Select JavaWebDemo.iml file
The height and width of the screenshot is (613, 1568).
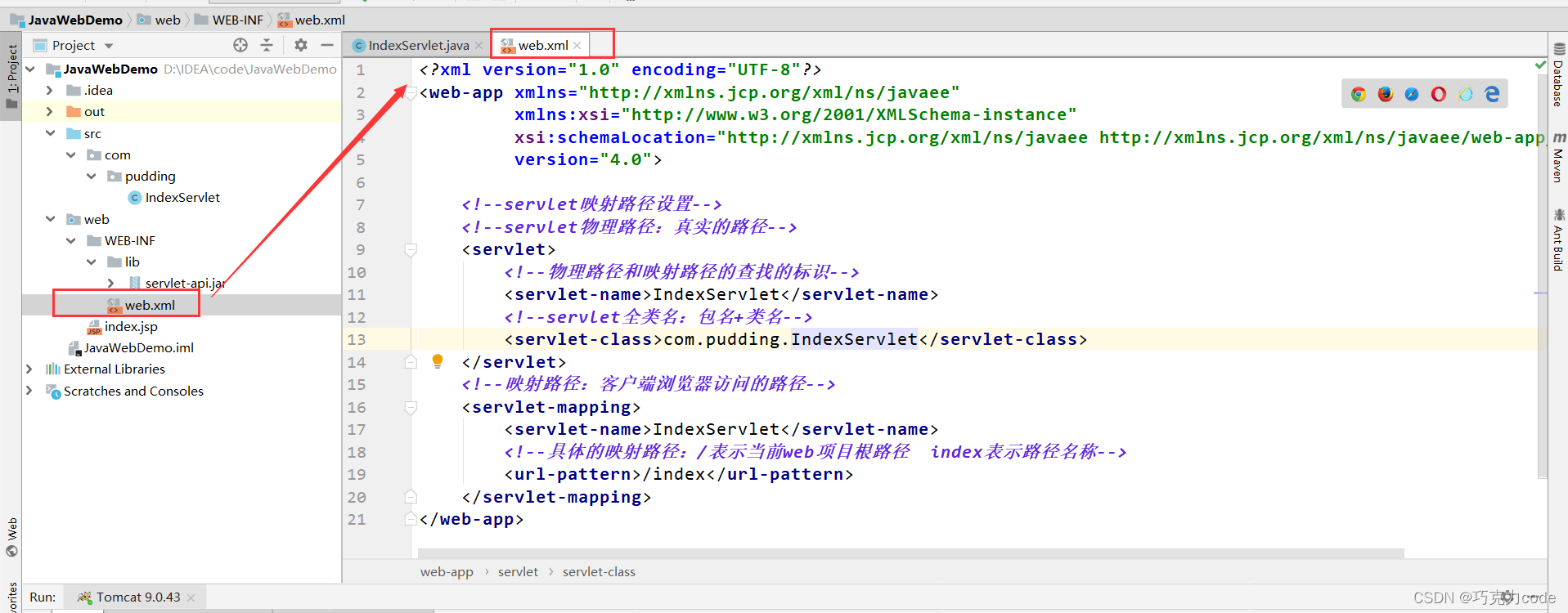click(x=131, y=347)
